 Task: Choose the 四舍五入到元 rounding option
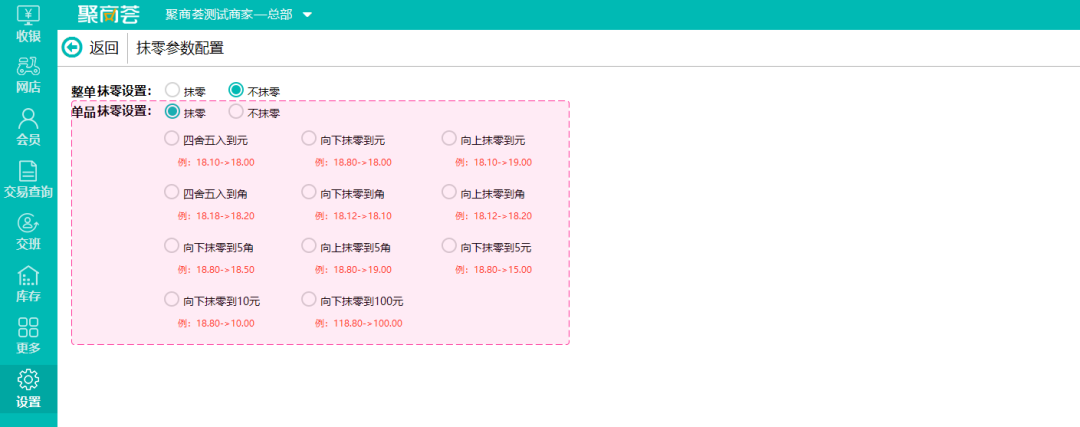[172, 139]
